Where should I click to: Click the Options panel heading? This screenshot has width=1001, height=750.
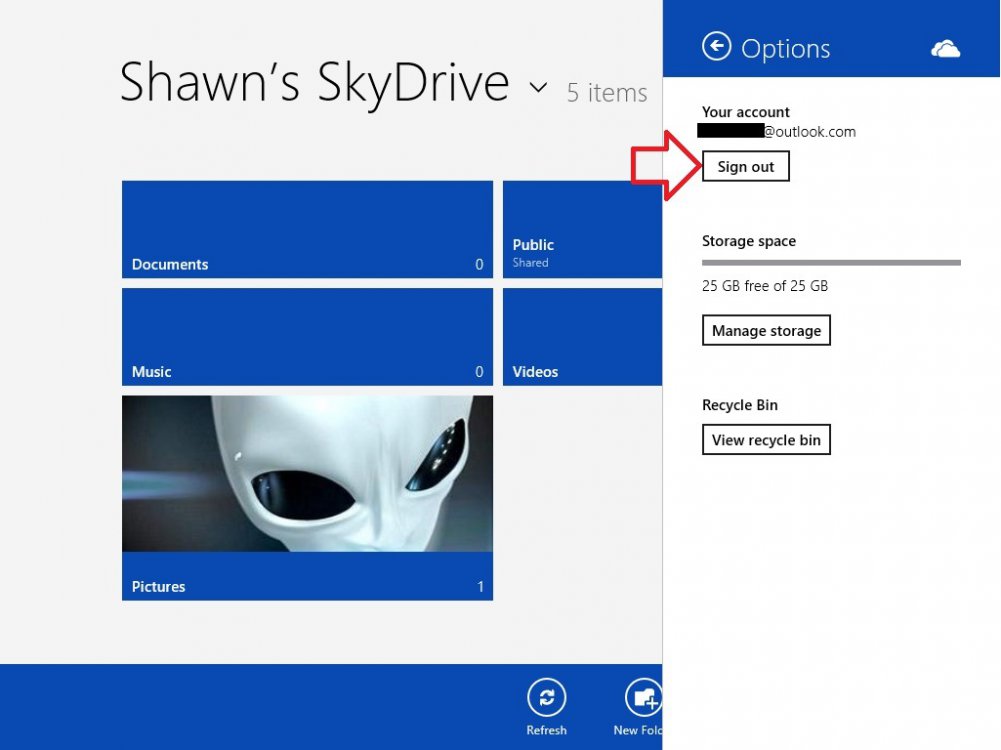pos(786,46)
